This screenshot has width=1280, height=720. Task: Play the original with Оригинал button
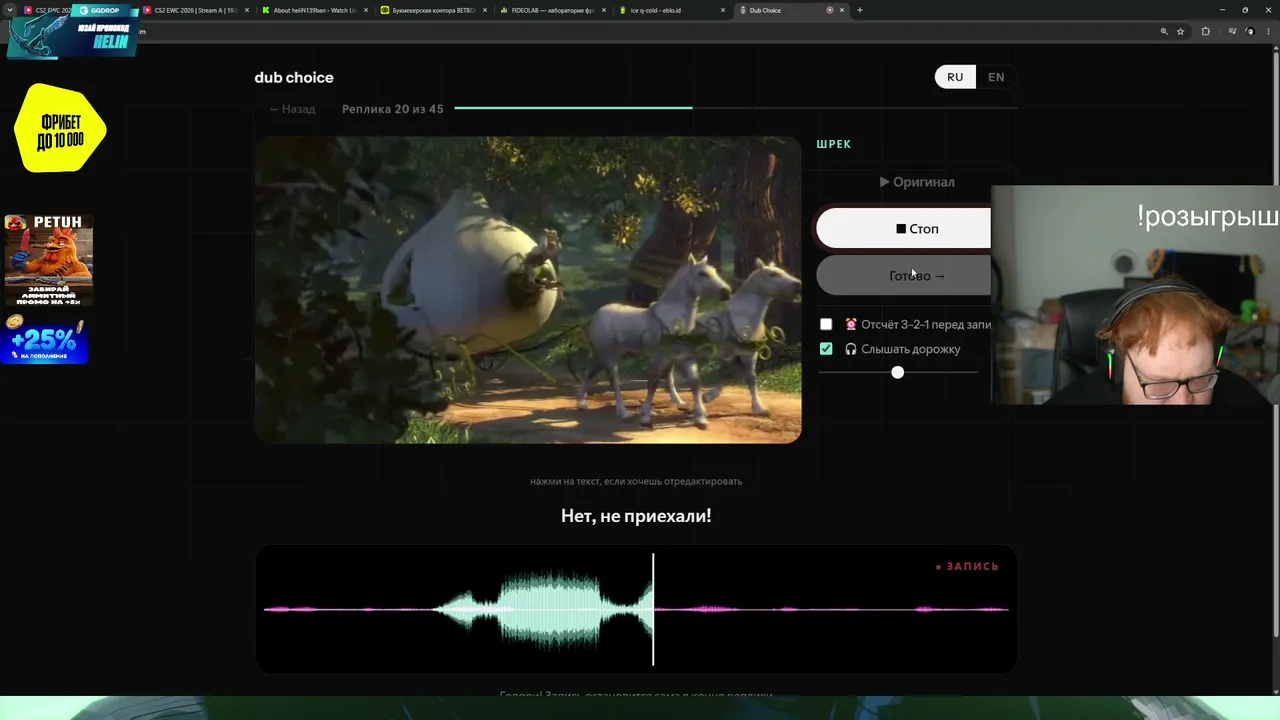tap(917, 182)
